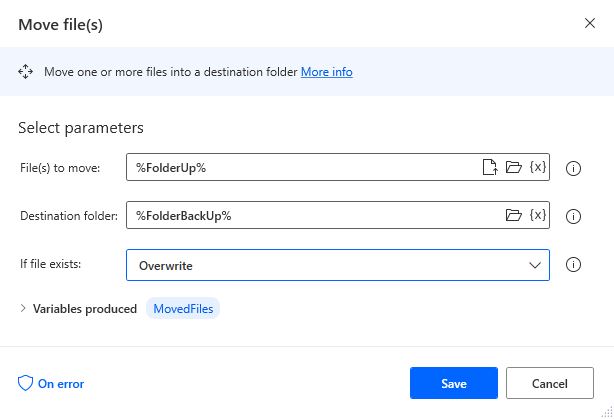
Task: Expand Variables produced section
Action: tap(23, 309)
